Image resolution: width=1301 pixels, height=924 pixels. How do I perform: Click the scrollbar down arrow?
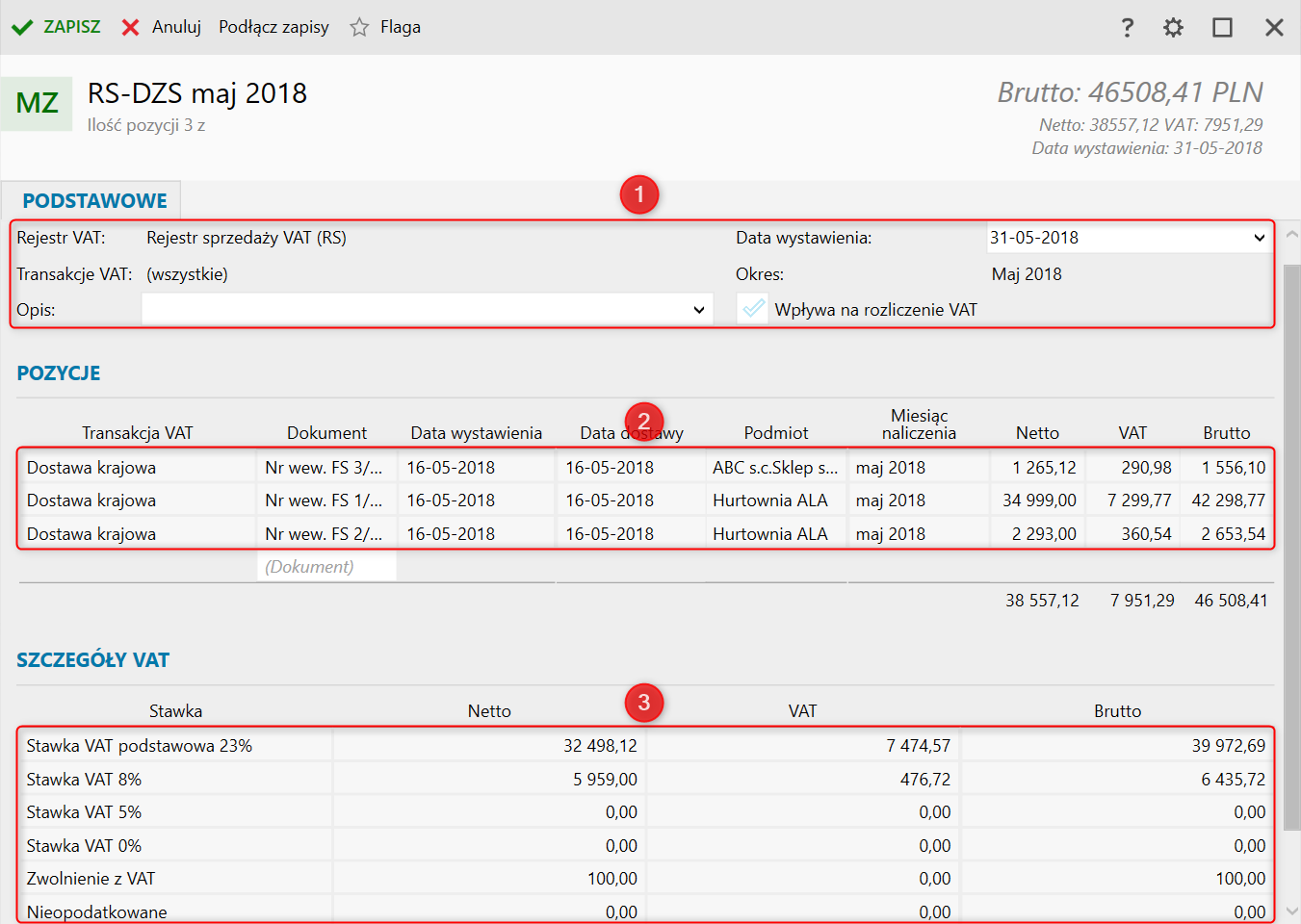pyautogui.click(x=1292, y=911)
